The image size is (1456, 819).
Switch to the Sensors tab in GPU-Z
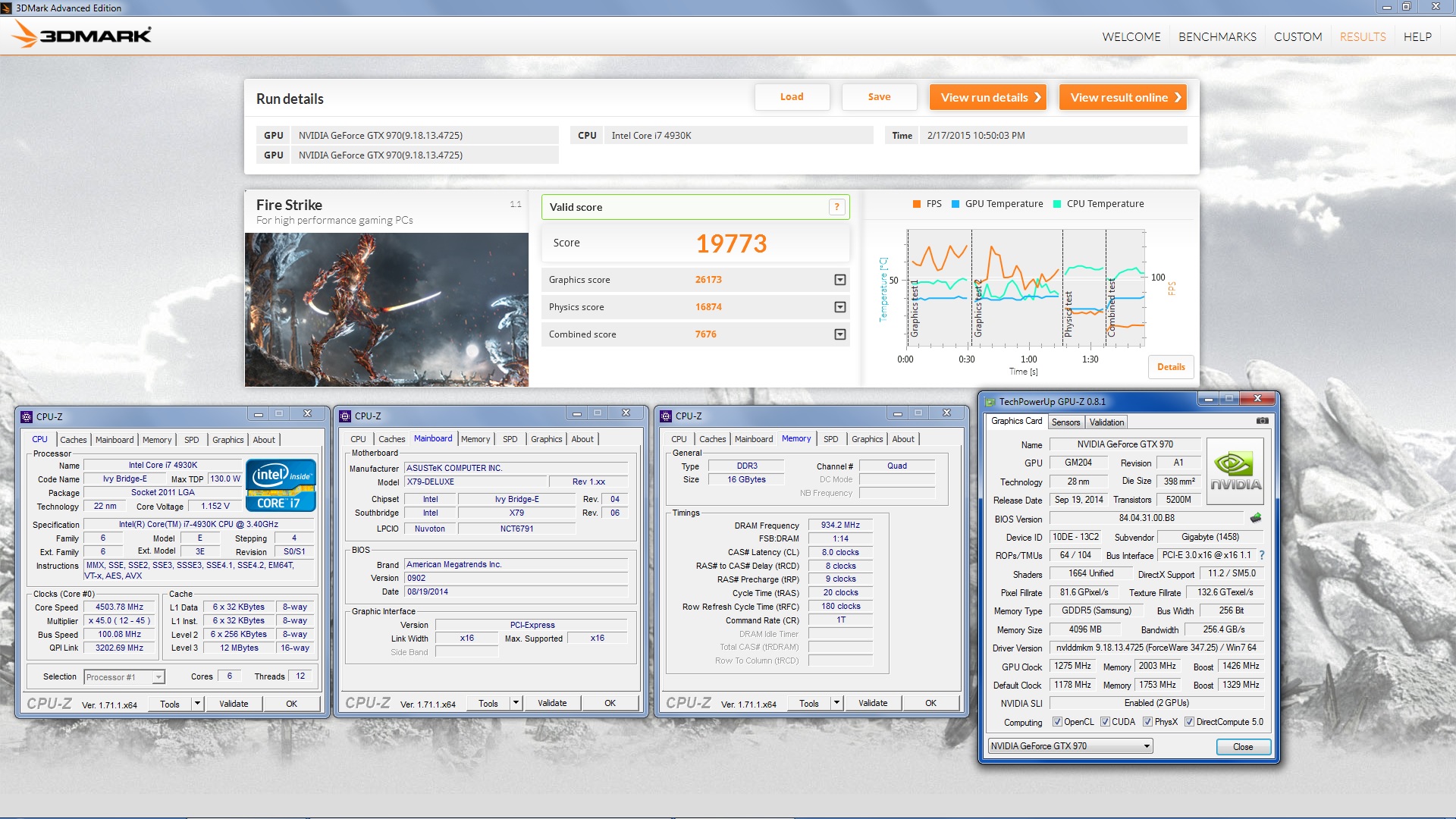1065,422
